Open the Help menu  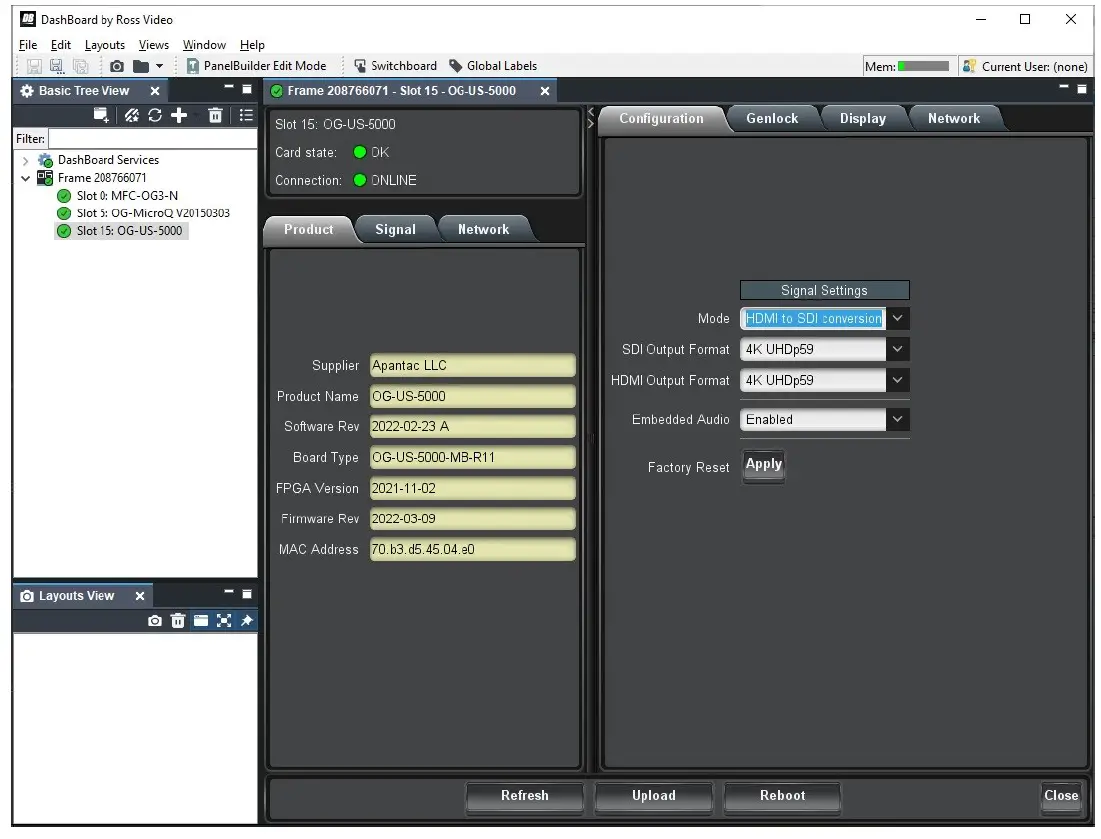(x=252, y=45)
